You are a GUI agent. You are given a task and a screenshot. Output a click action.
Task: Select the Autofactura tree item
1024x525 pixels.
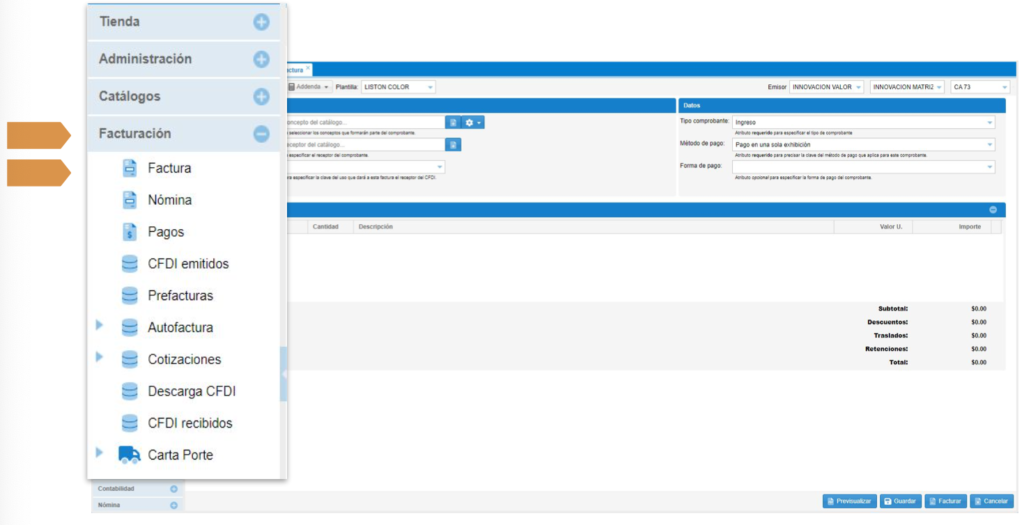tap(180, 328)
